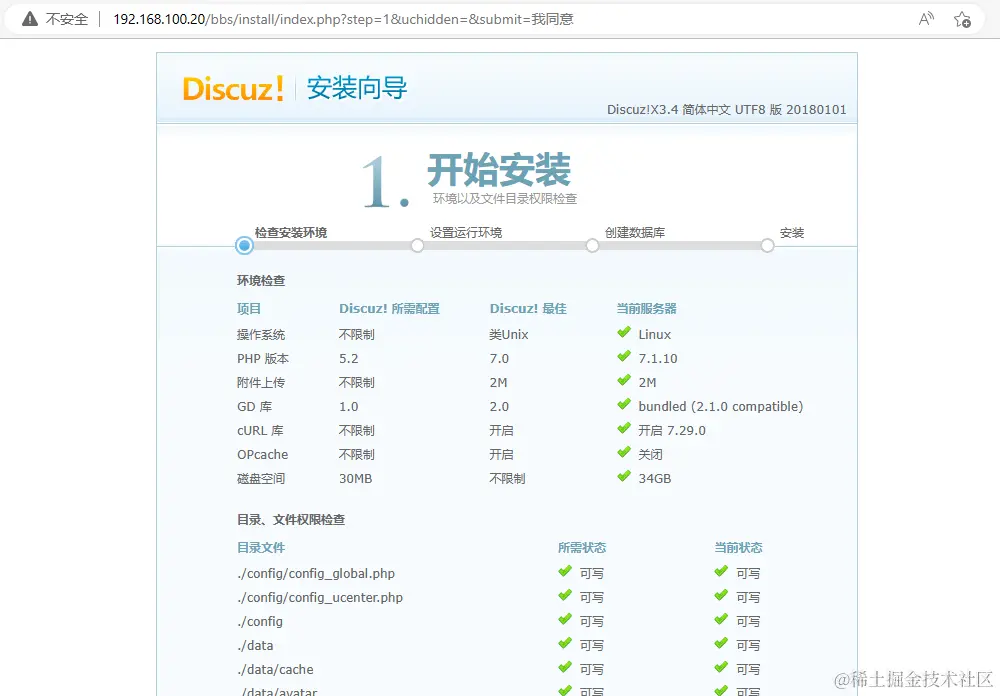1000x696 pixels.
Task: Click the cURL 库 row label
Action: [260, 431]
